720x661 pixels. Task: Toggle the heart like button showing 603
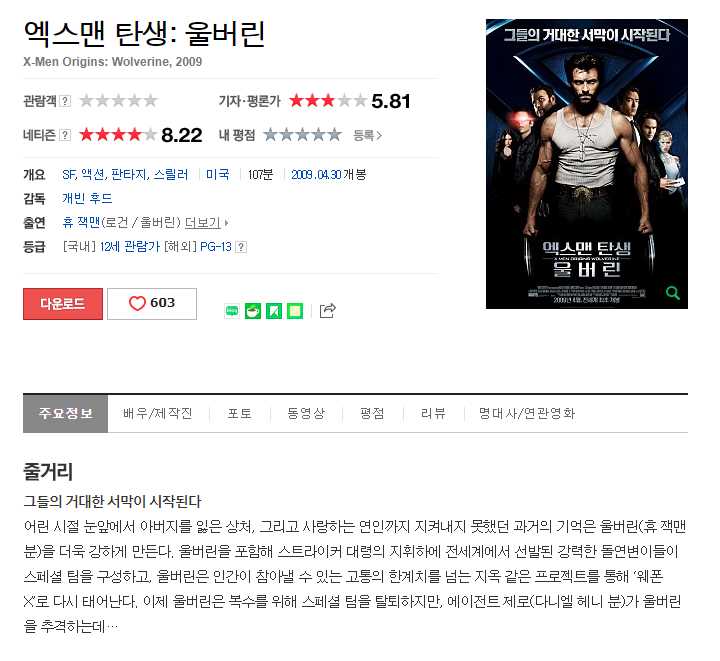[x=152, y=303]
